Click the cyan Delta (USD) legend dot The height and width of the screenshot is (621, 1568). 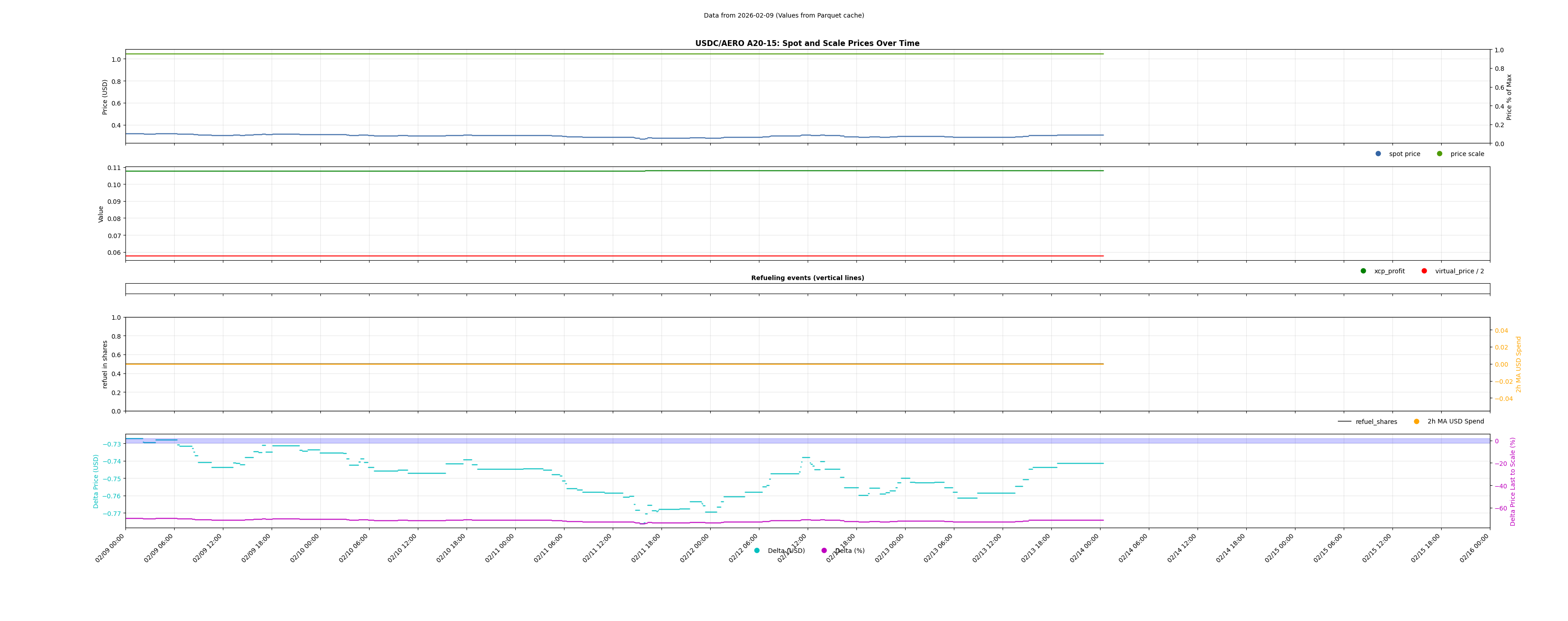[x=757, y=551]
